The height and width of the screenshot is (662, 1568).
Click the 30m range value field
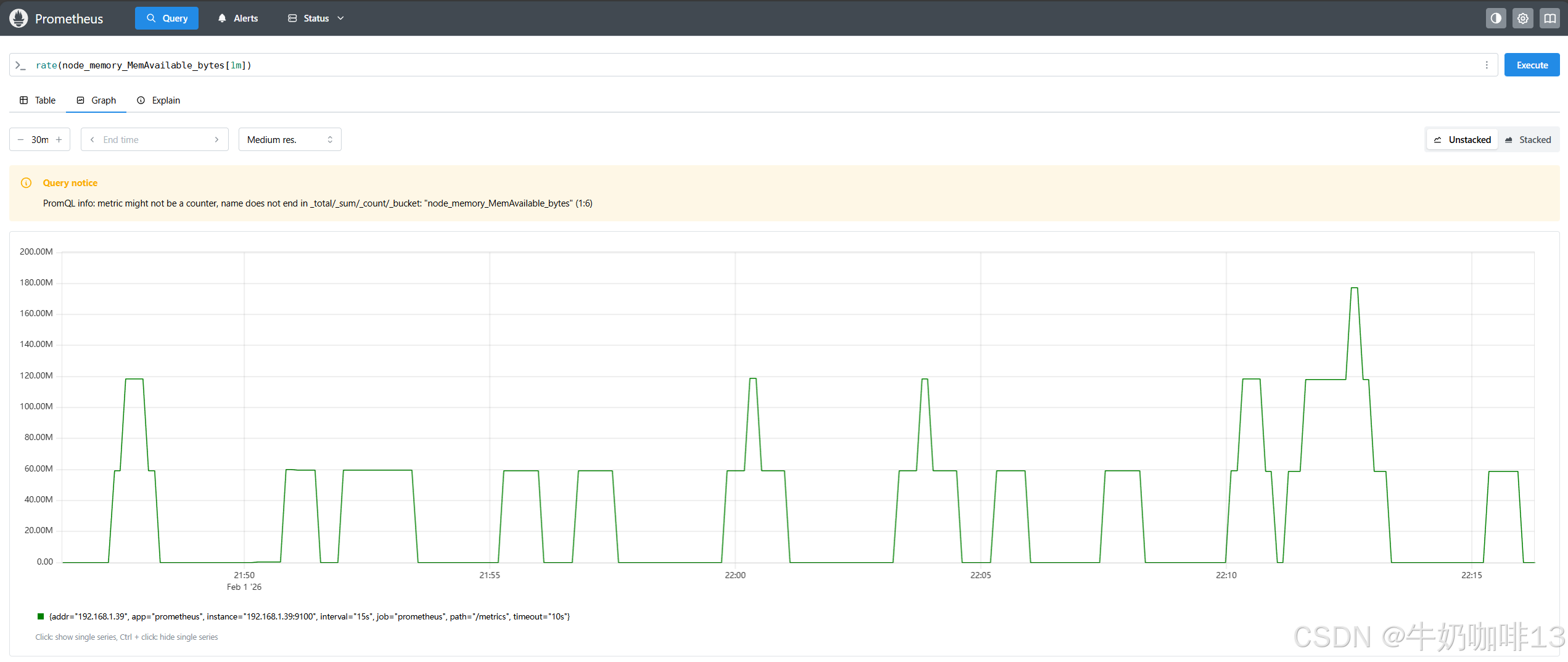pos(40,140)
